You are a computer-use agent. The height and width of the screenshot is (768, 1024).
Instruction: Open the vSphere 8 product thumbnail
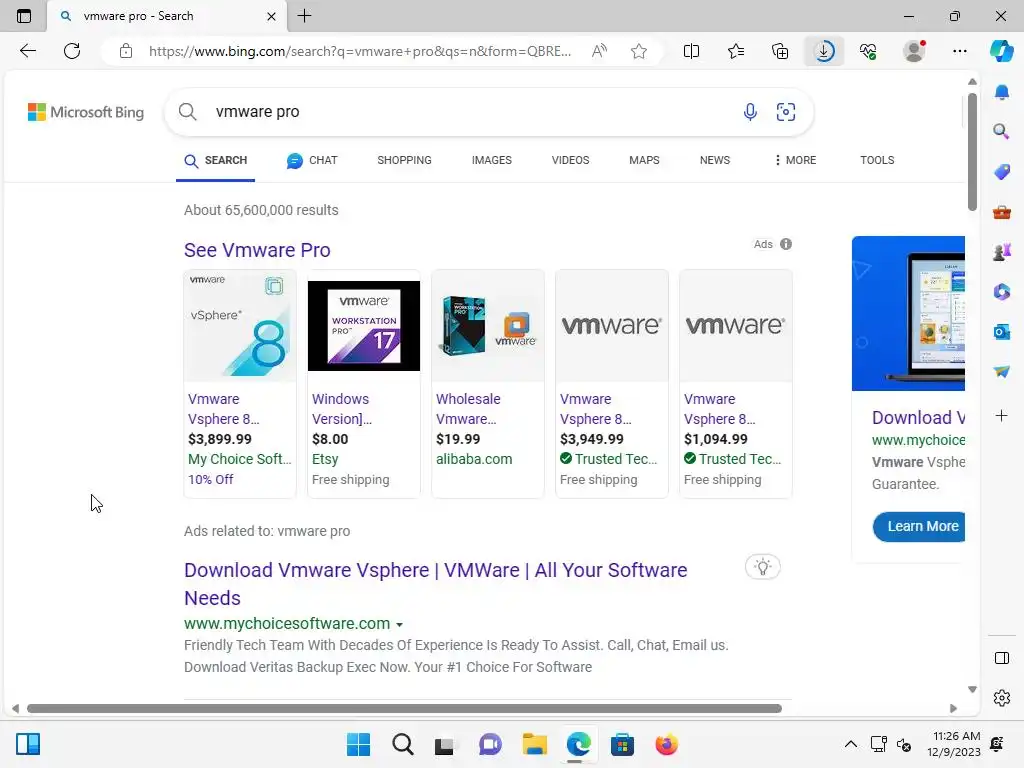[240, 325]
